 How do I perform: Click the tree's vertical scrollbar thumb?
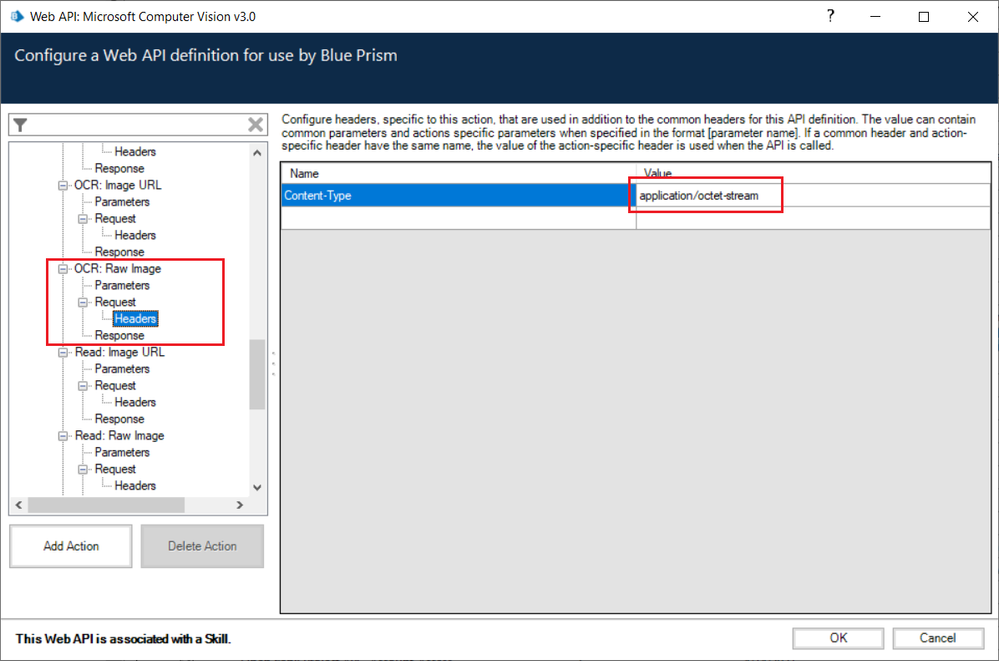click(x=257, y=374)
